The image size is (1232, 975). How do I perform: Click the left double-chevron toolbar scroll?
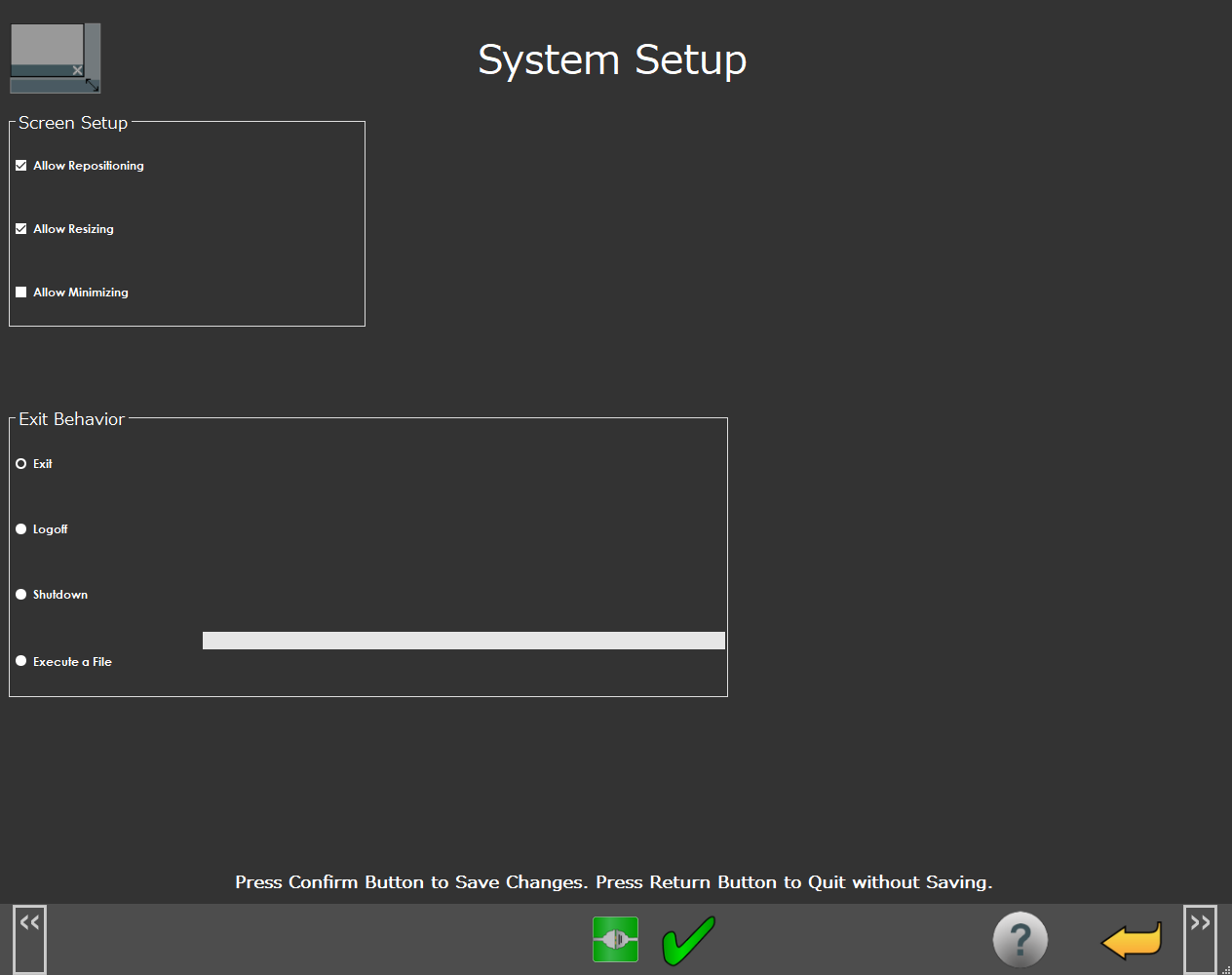coord(29,938)
